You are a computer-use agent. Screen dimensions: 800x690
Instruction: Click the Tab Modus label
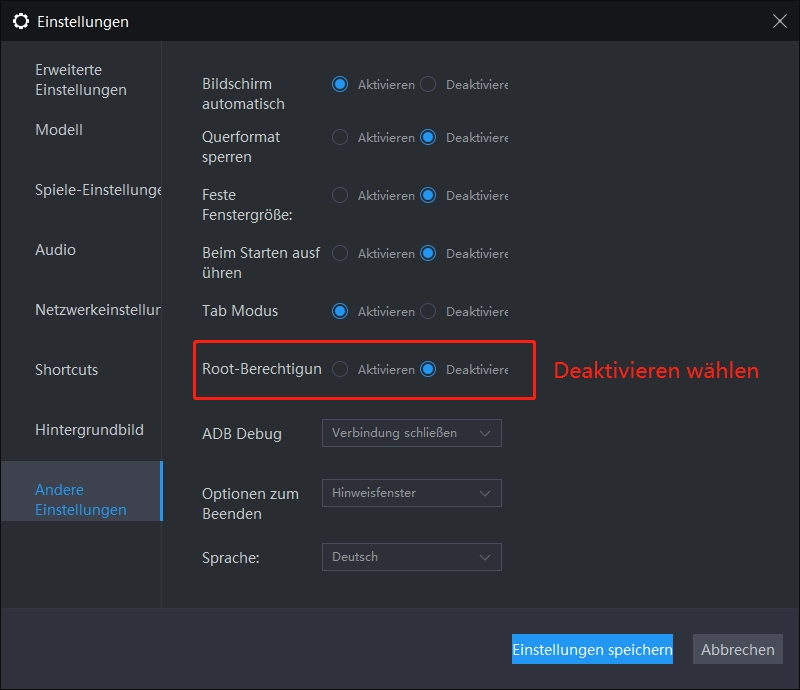(x=240, y=311)
